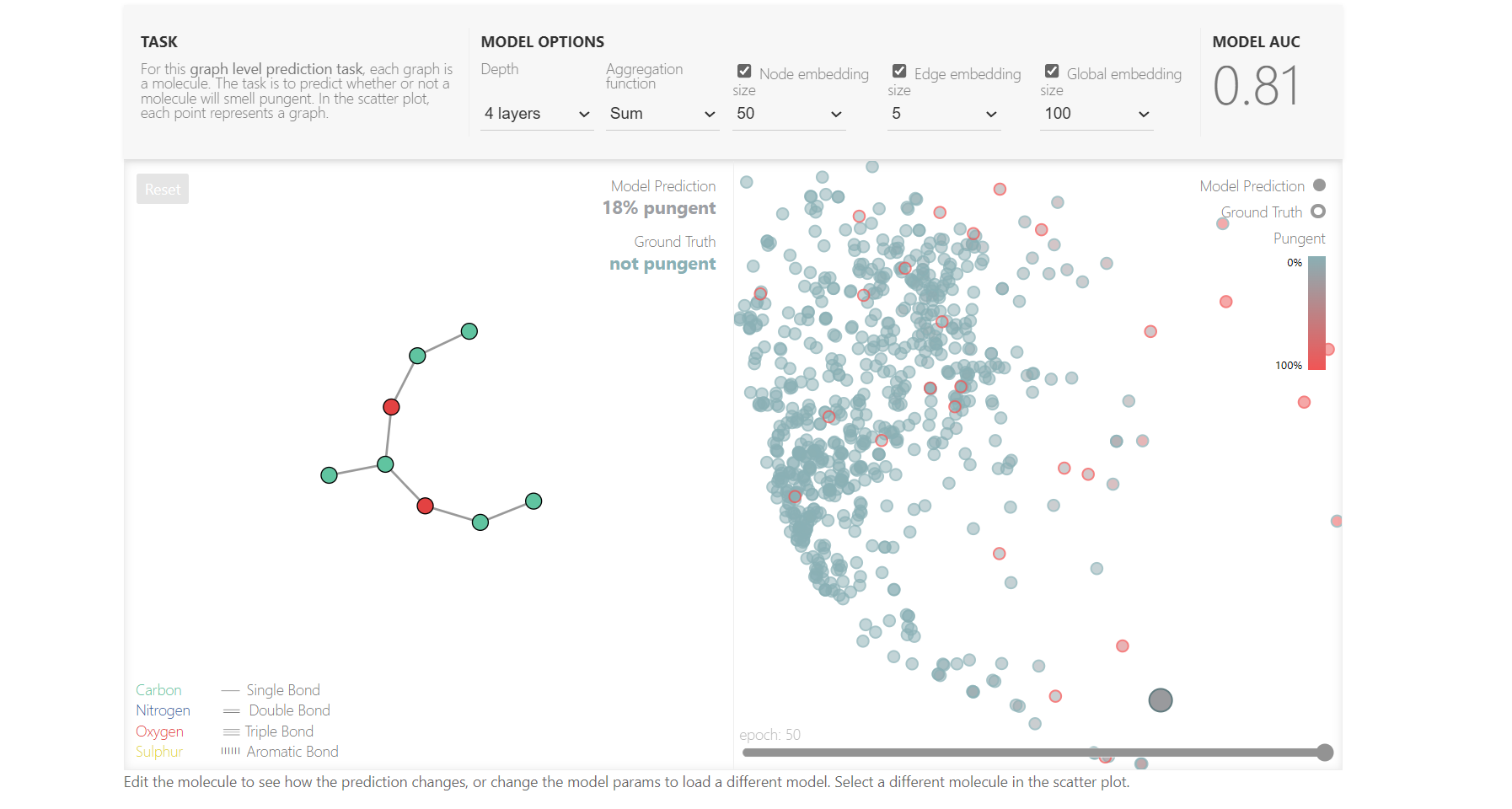This screenshot has width=1512, height=809.
Task: Click the Reset button
Action: (x=163, y=189)
